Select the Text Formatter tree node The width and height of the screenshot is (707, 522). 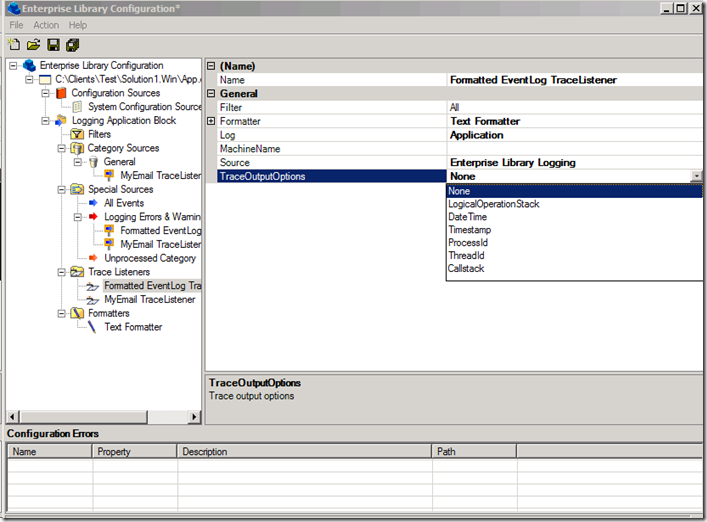click(x=132, y=327)
